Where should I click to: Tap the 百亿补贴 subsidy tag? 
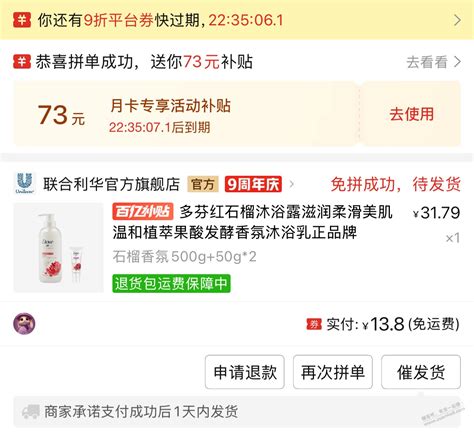pyautogui.click(x=143, y=212)
